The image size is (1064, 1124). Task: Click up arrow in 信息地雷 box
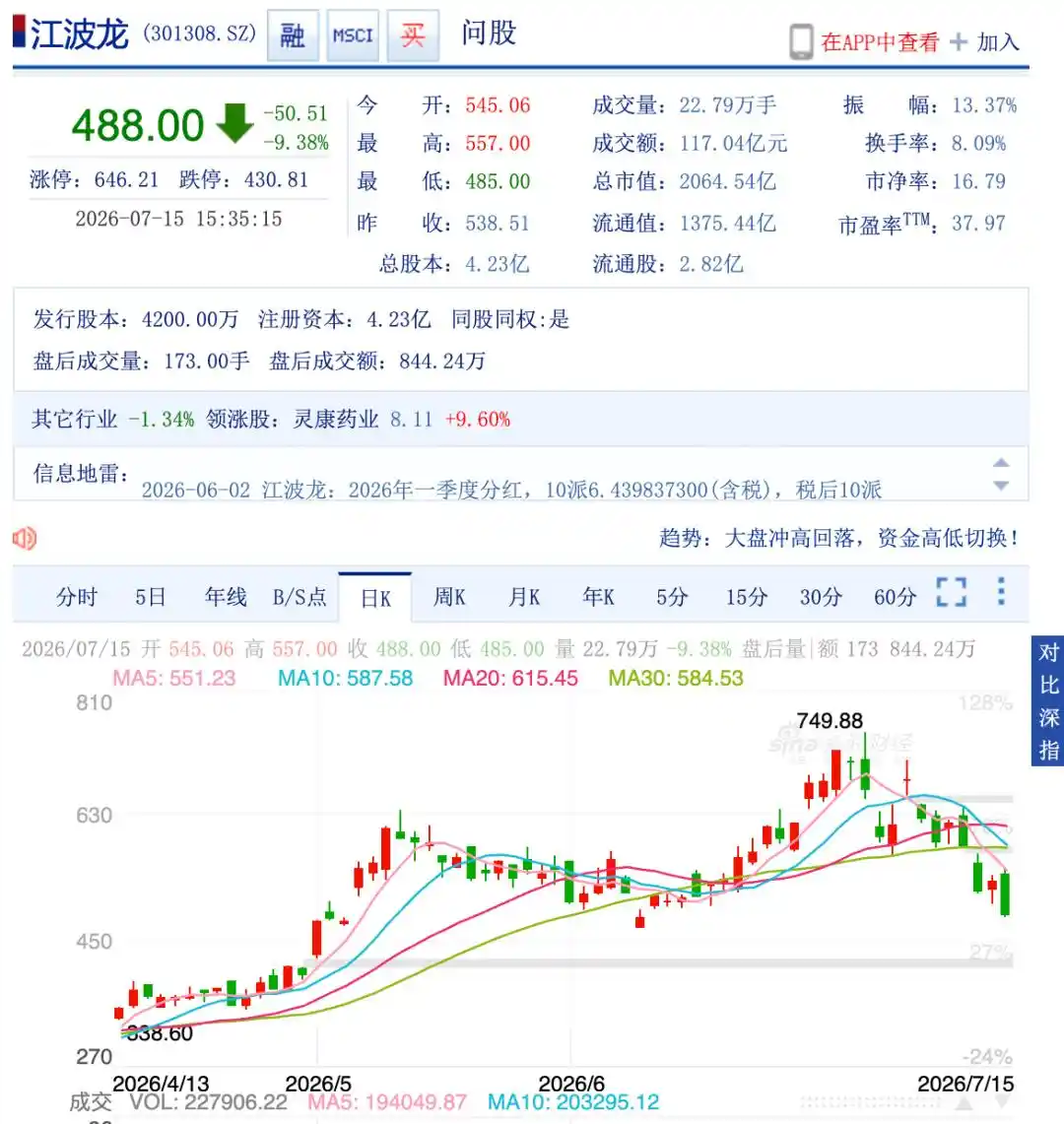click(1001, 463)
